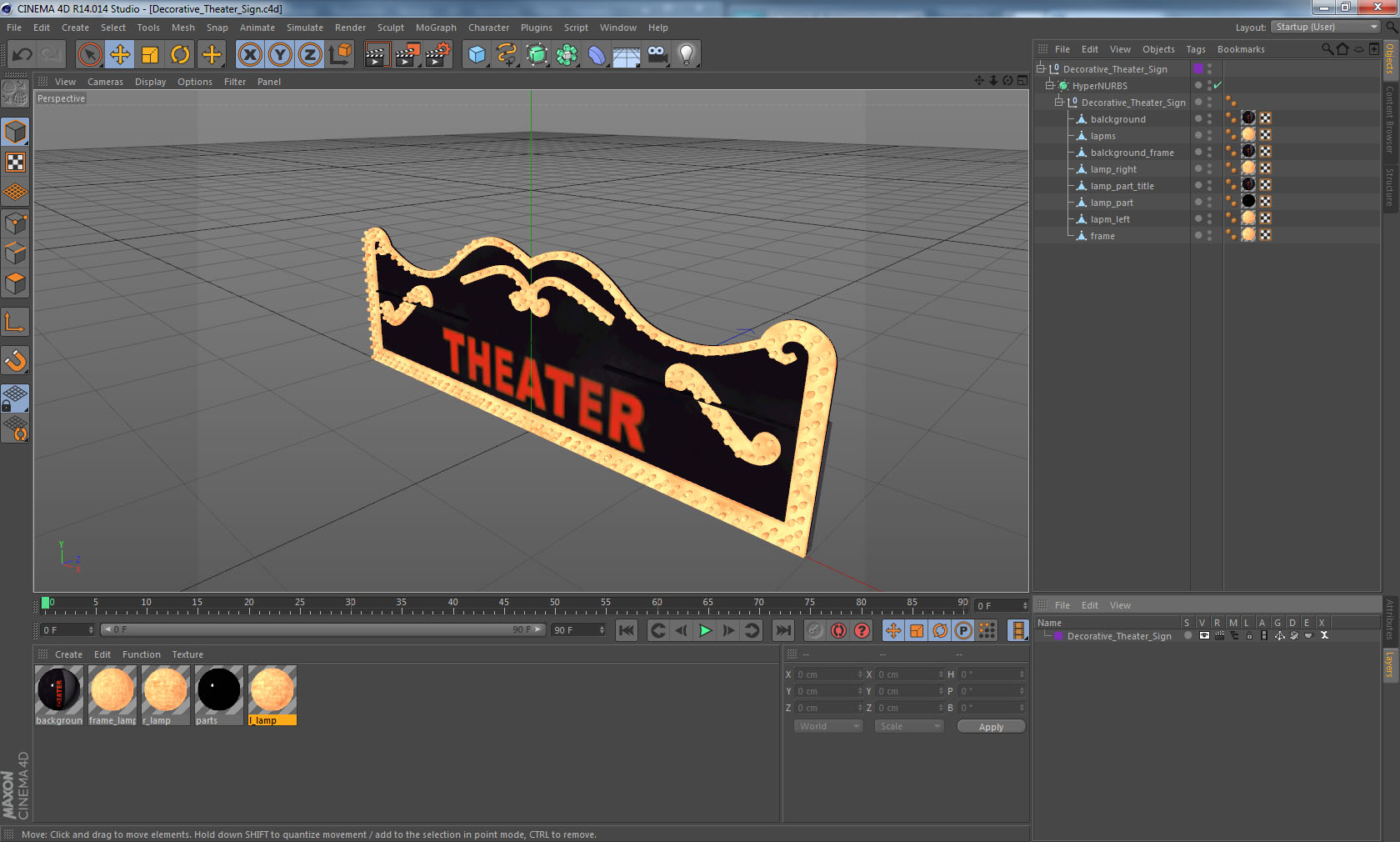Toggle the HyperNURBS enable checkmark
This screenshot has height=842, width=1400.
1217,85
